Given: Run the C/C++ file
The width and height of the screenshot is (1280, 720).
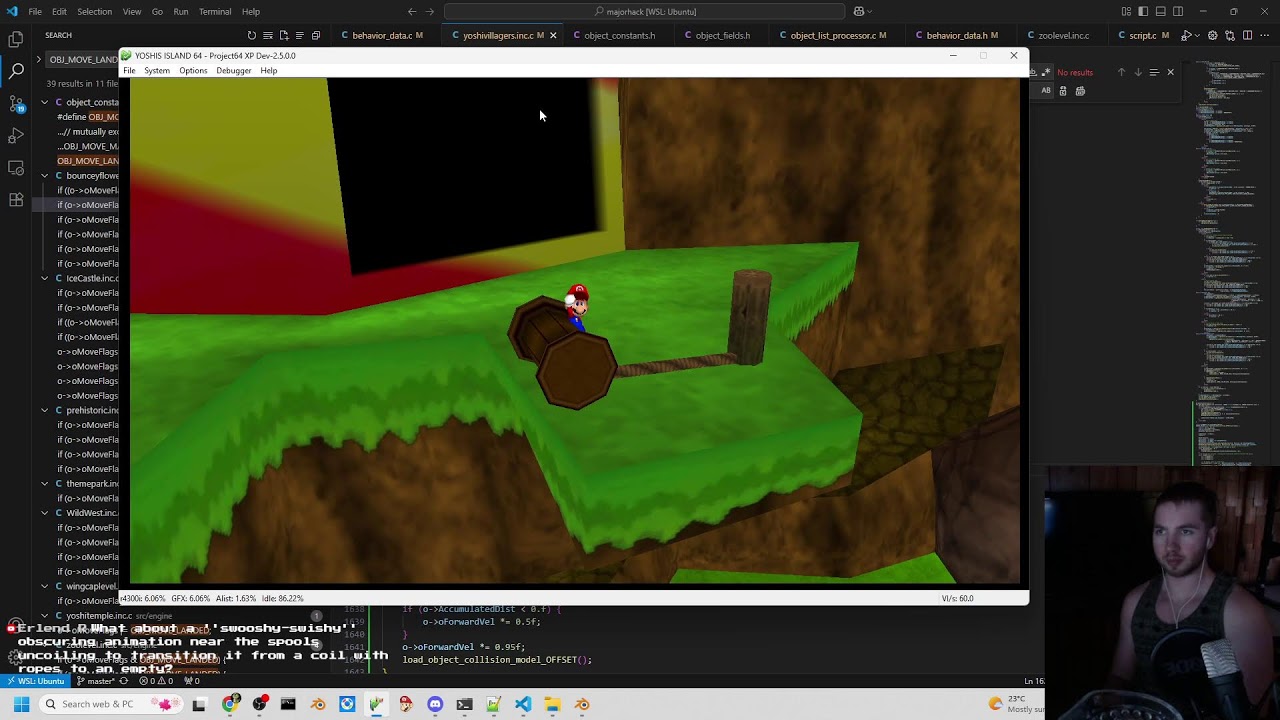Looking at the screenshot, I should coord(1185,35).
